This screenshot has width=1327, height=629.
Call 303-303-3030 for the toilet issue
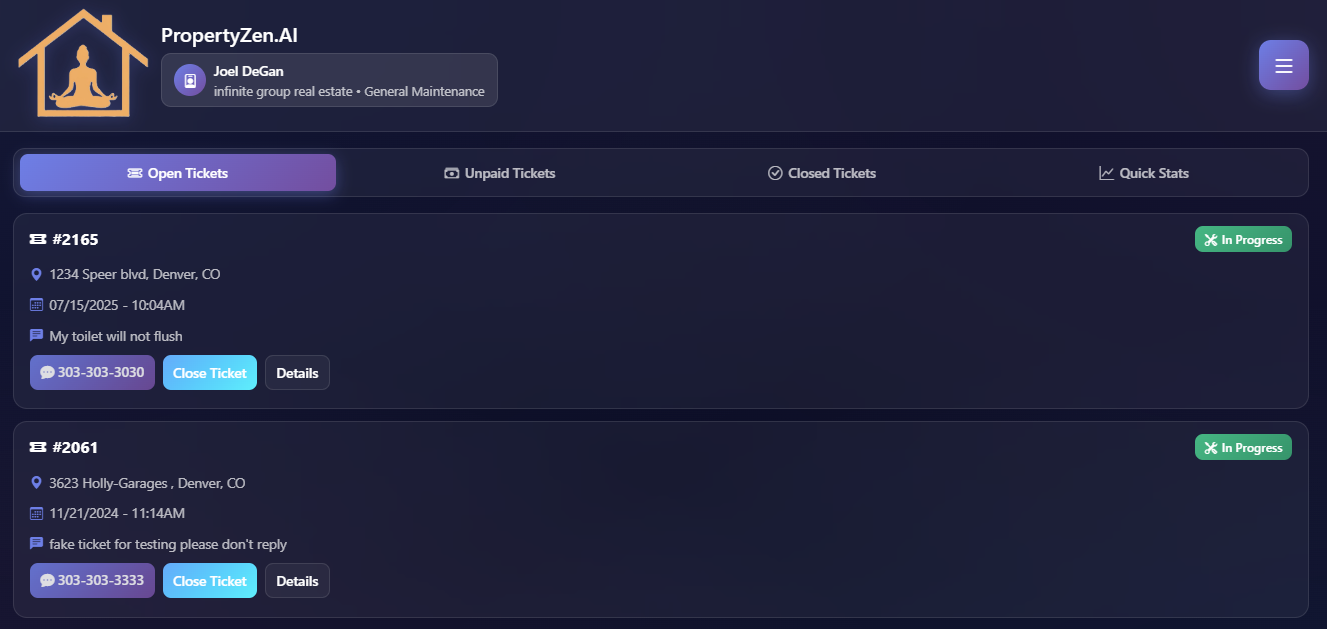pyautogui.click(x=92, y=372)
